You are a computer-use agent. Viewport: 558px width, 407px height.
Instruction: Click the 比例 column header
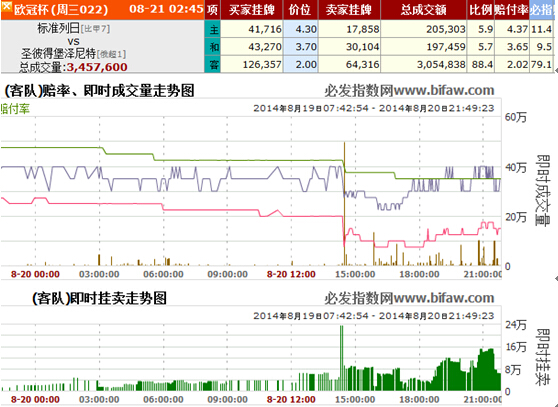pyautogui.click(x=480, y=10)
